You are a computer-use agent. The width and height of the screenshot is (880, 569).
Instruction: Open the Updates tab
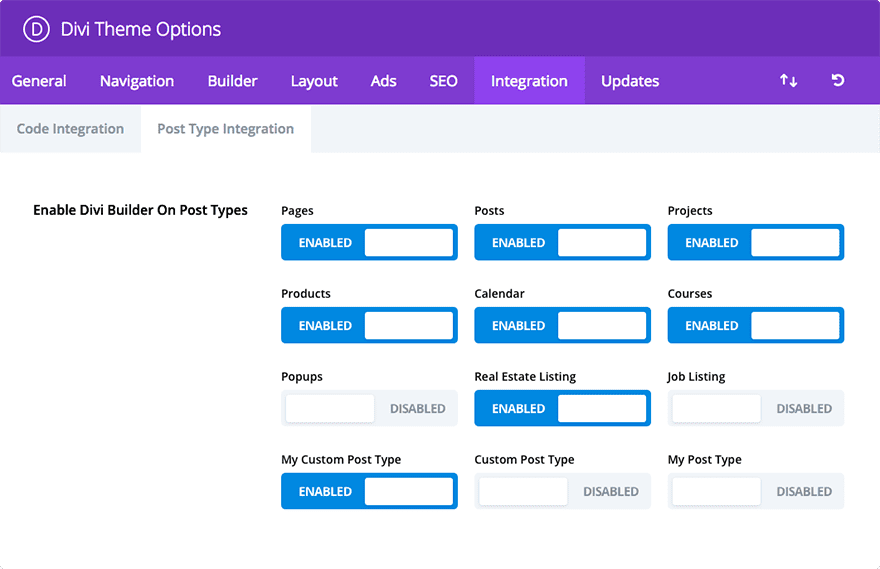click(x=630, y=81)
